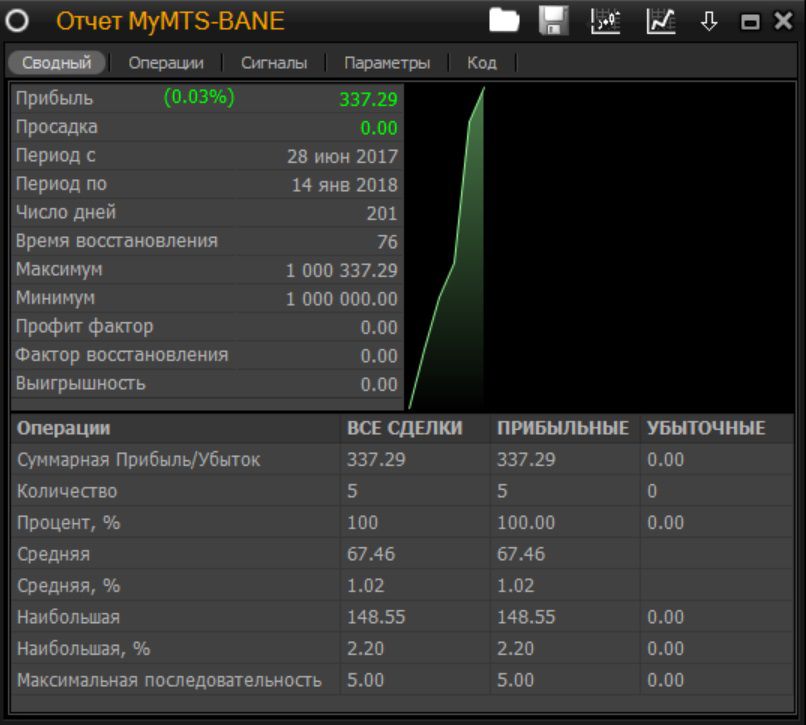Maximize the report window

(750, 22)
